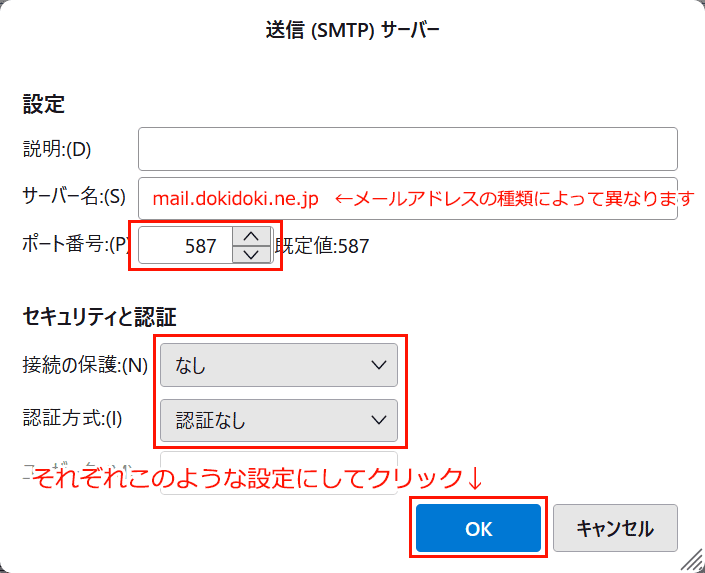Open the 接続の保護 dropdown
This screenshot has height=573, width=705.
[279, 365]
